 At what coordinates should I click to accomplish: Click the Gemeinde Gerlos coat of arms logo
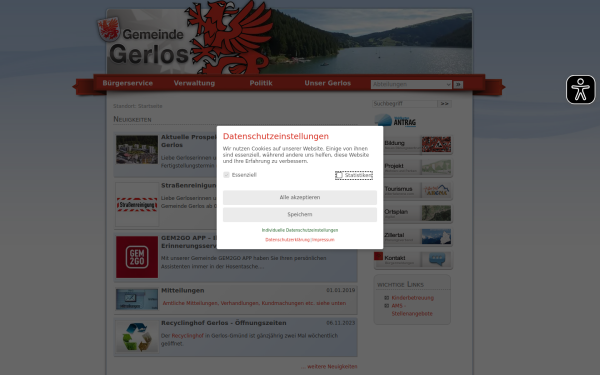[x=109, y=29]
